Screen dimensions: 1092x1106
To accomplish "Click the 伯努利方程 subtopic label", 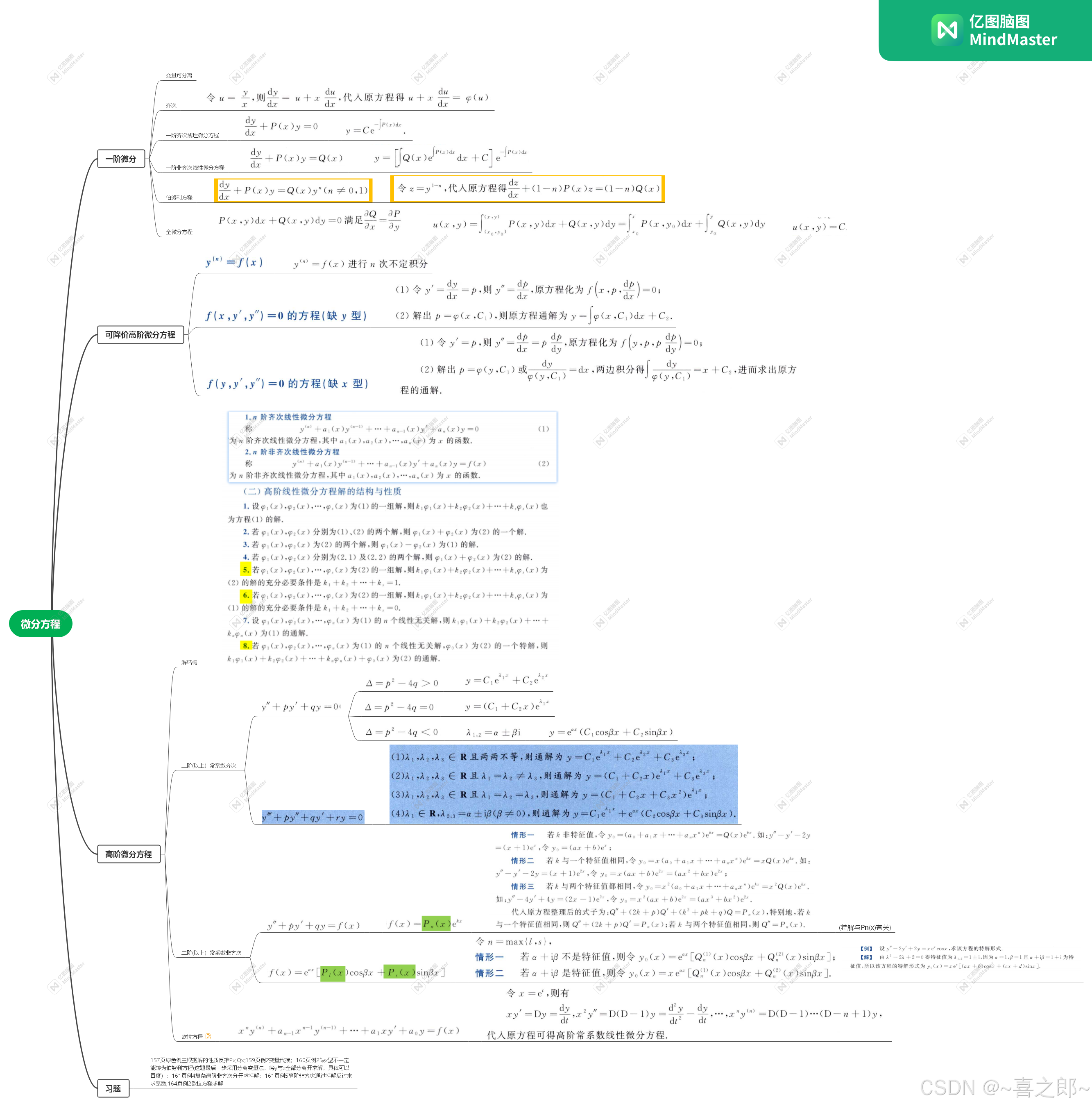I will (179, 198).
